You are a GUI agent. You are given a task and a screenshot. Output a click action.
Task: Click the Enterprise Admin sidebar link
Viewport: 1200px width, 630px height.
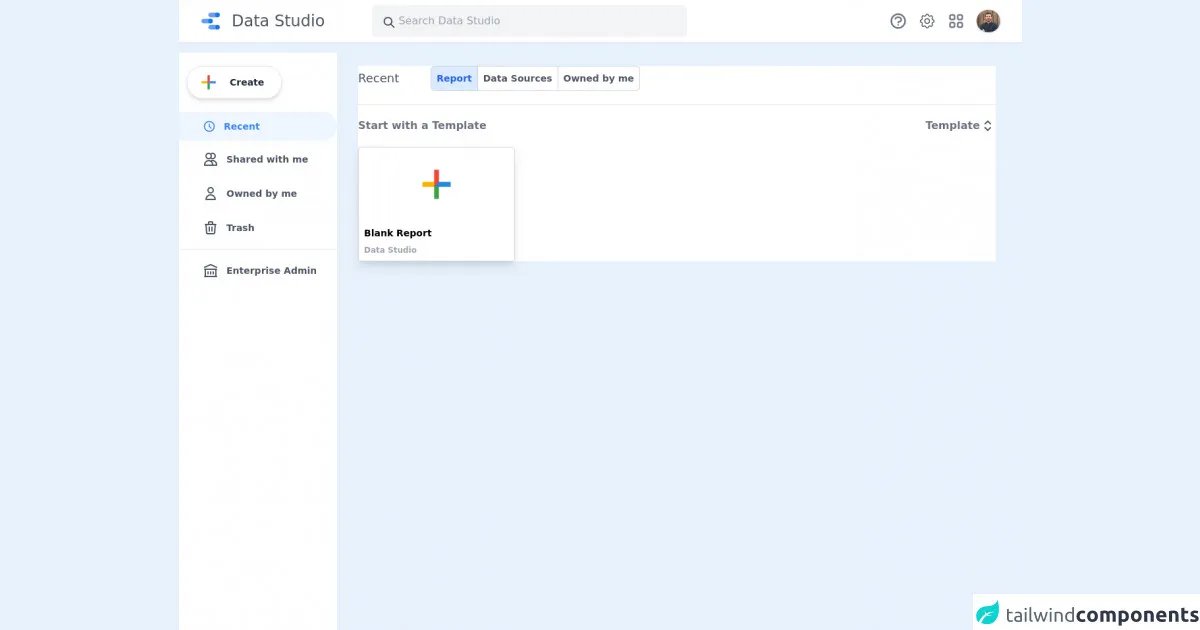271,271
